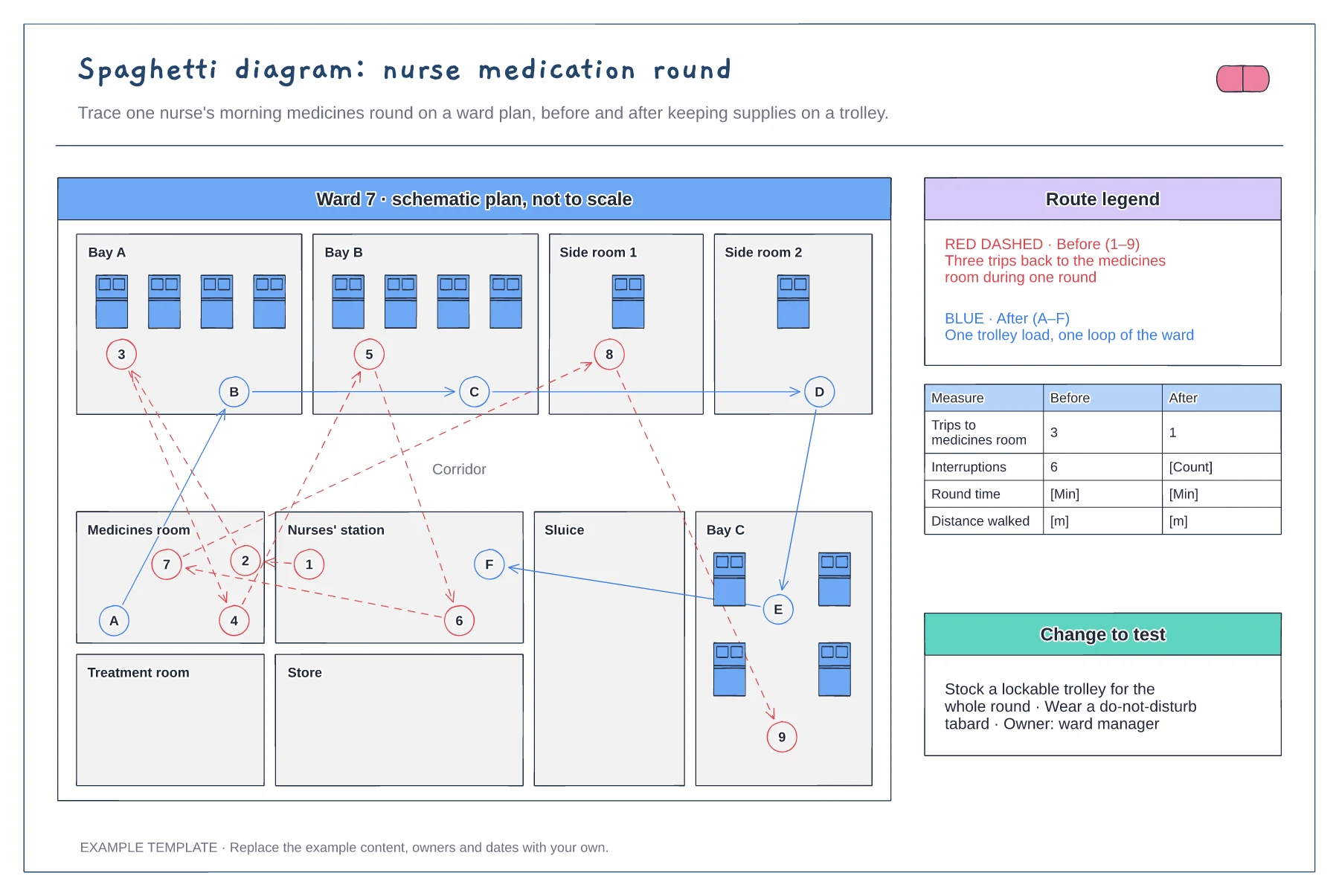Click the Route legend header
This screenshot has width=1339, height=896.
pos(1102,199)
